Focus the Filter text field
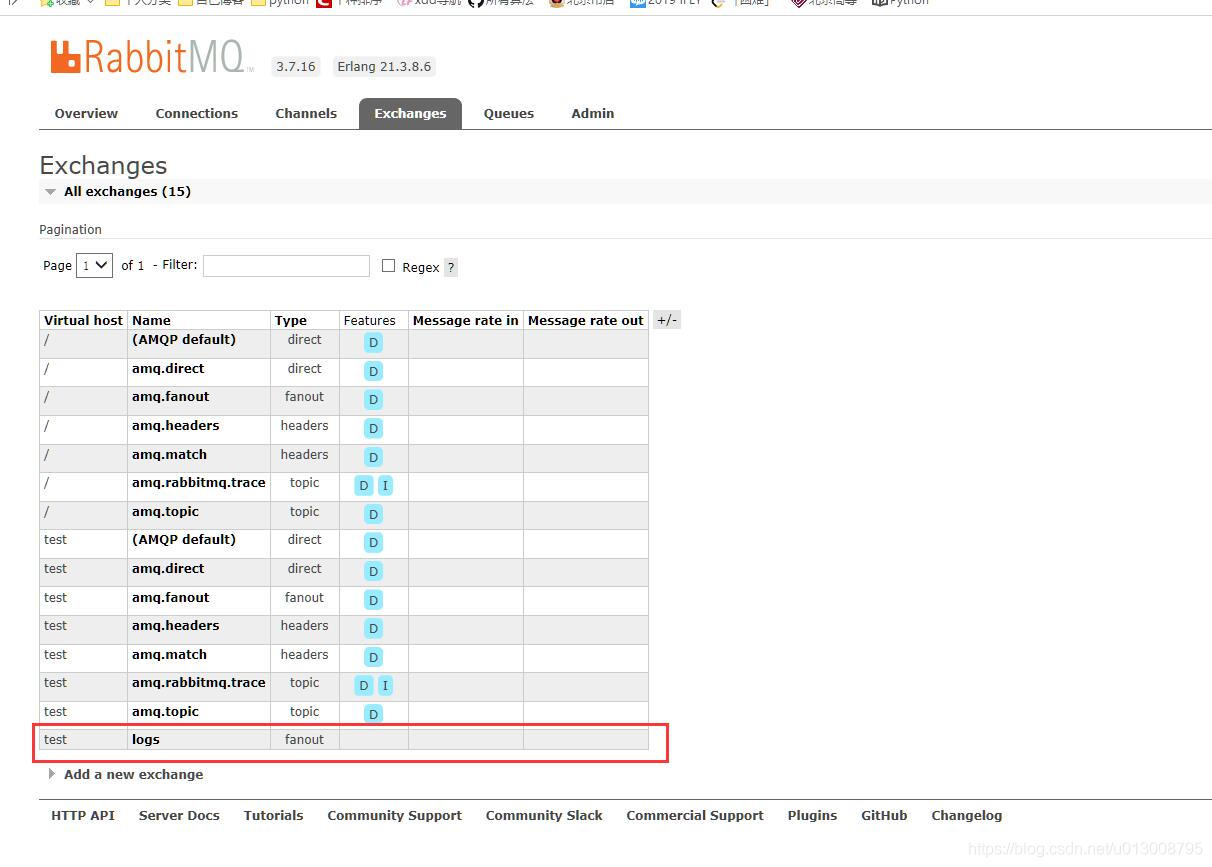The width and height of the screenshot is (1212, 867). point(286,265)
